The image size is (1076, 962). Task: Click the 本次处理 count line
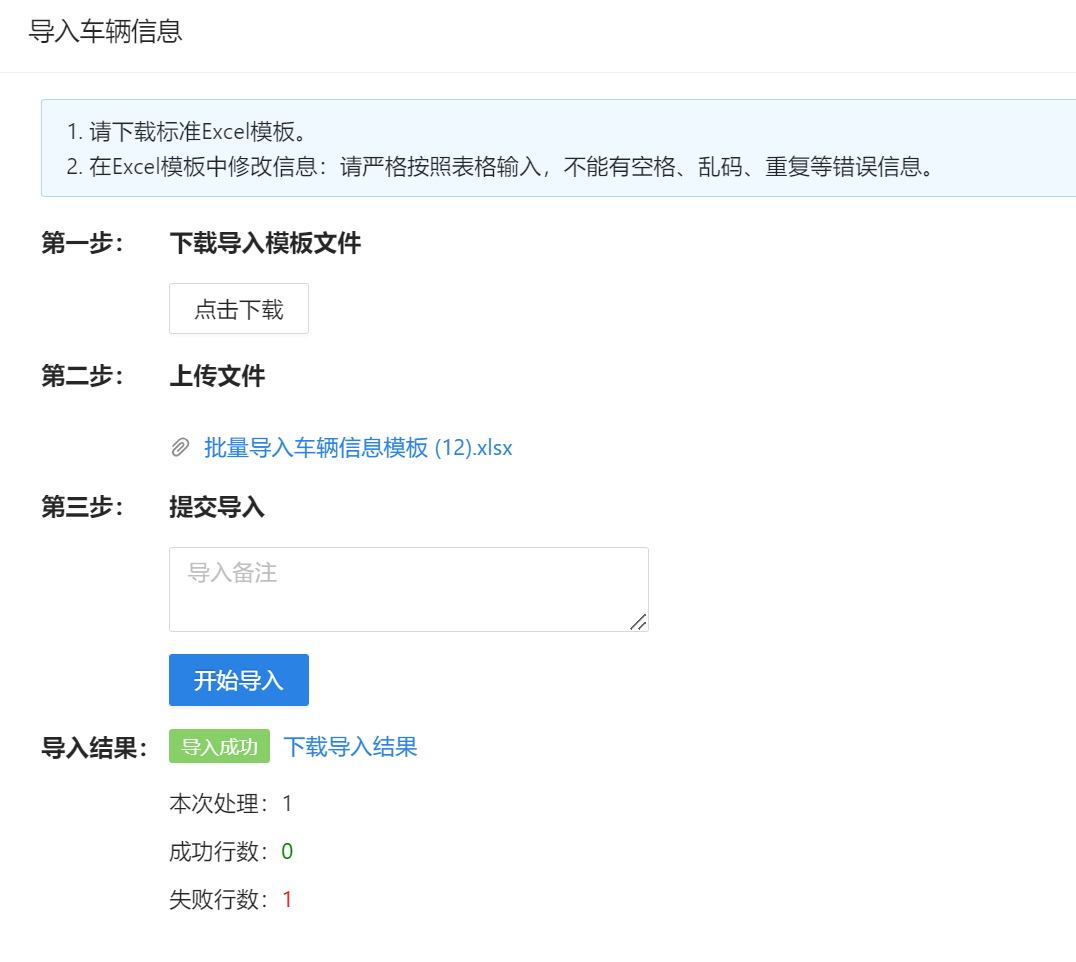tap(231, 804)
